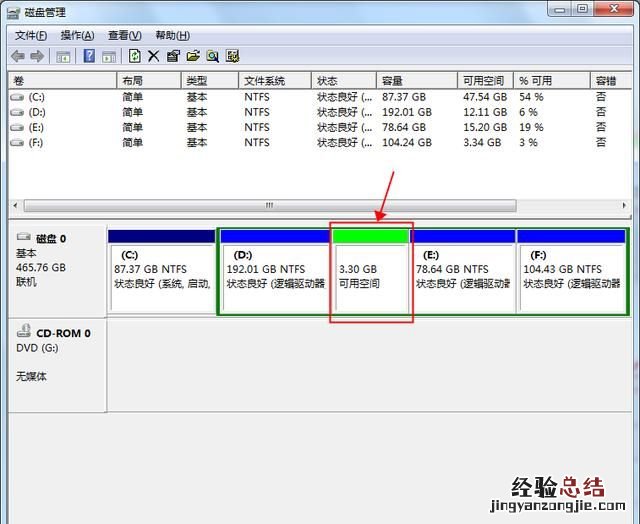Open the Properties toolbar icon
The height and width of the screenshot is (524, 640).
point(173,56)
